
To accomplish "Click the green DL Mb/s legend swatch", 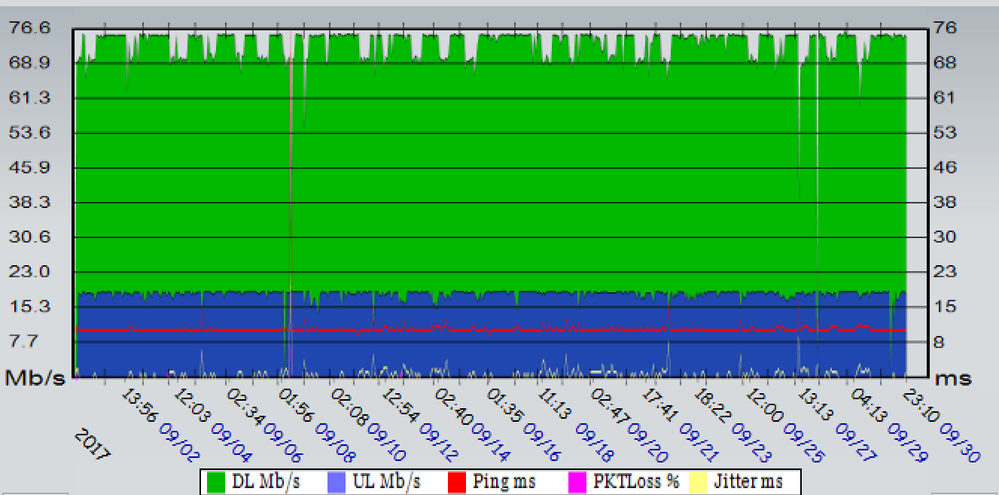I will 215,481.
